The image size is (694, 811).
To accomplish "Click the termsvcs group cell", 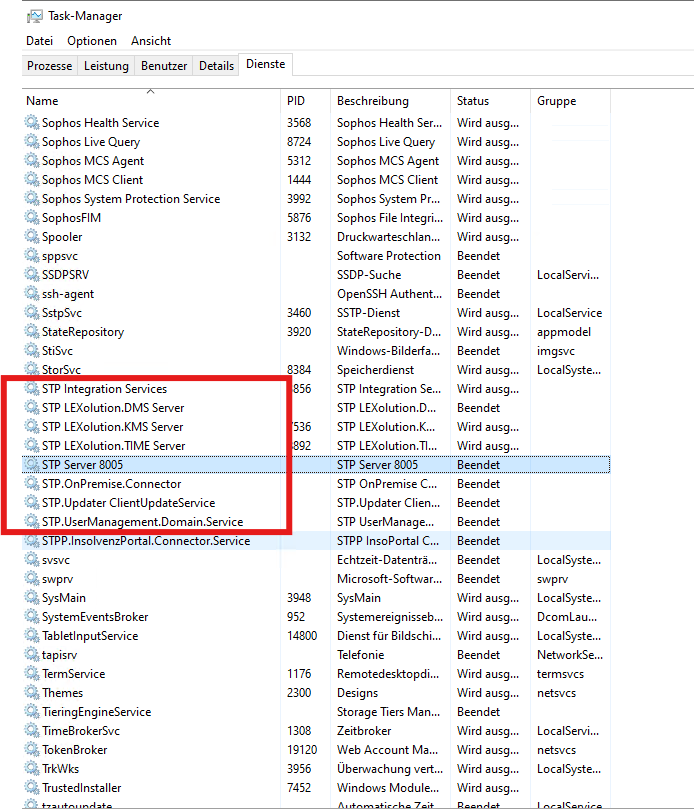I will (x=560, y=673).
